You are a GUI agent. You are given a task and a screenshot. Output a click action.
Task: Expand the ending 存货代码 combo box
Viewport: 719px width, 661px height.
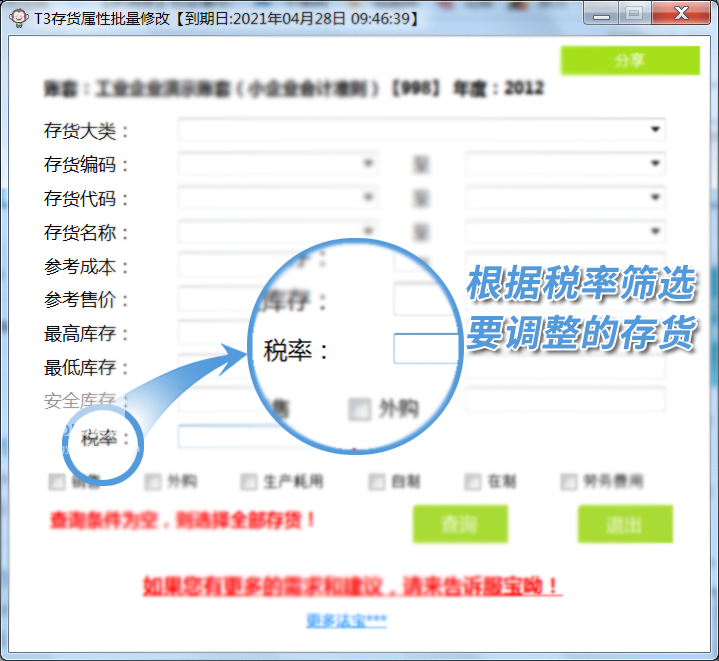click(x=656, y=198)
